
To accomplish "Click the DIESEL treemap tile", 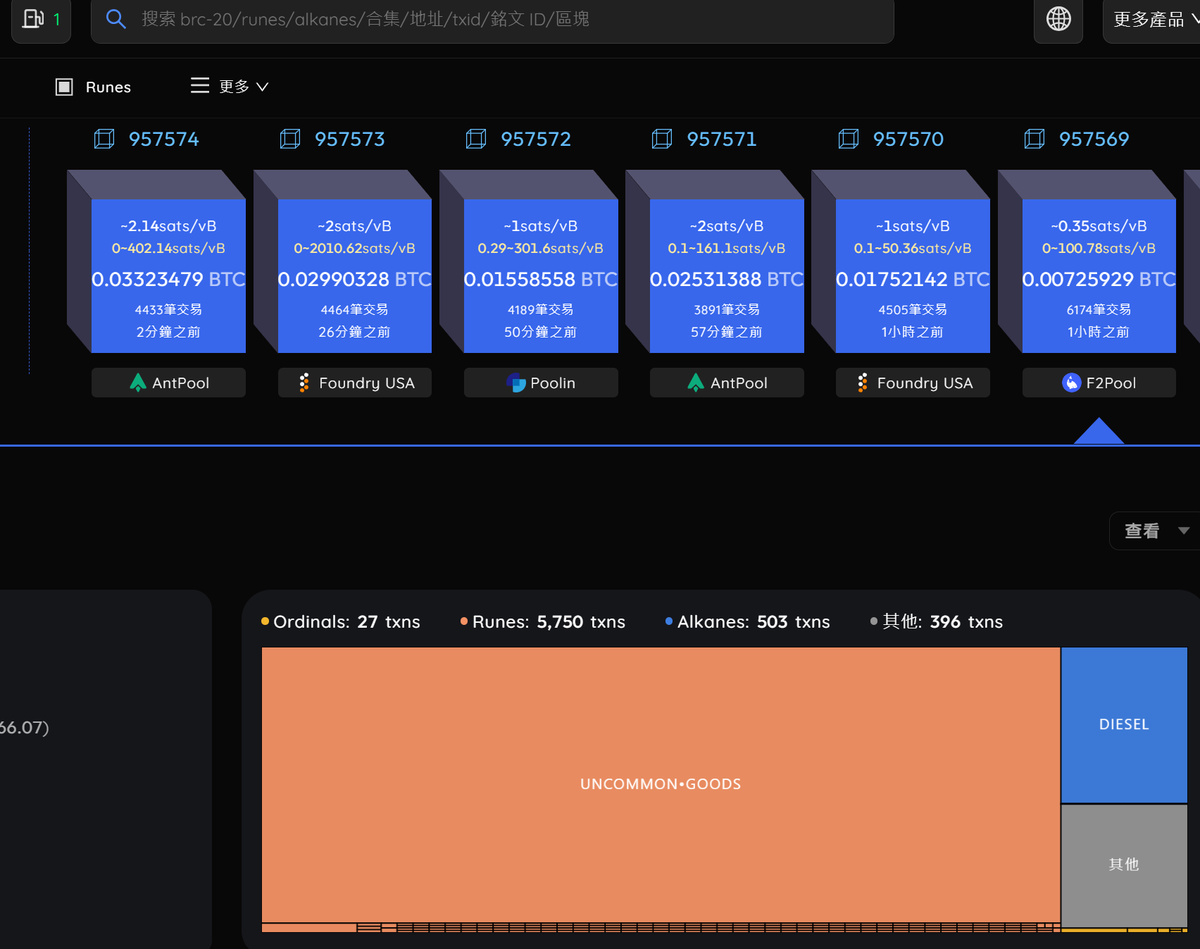I will 1124,725.
